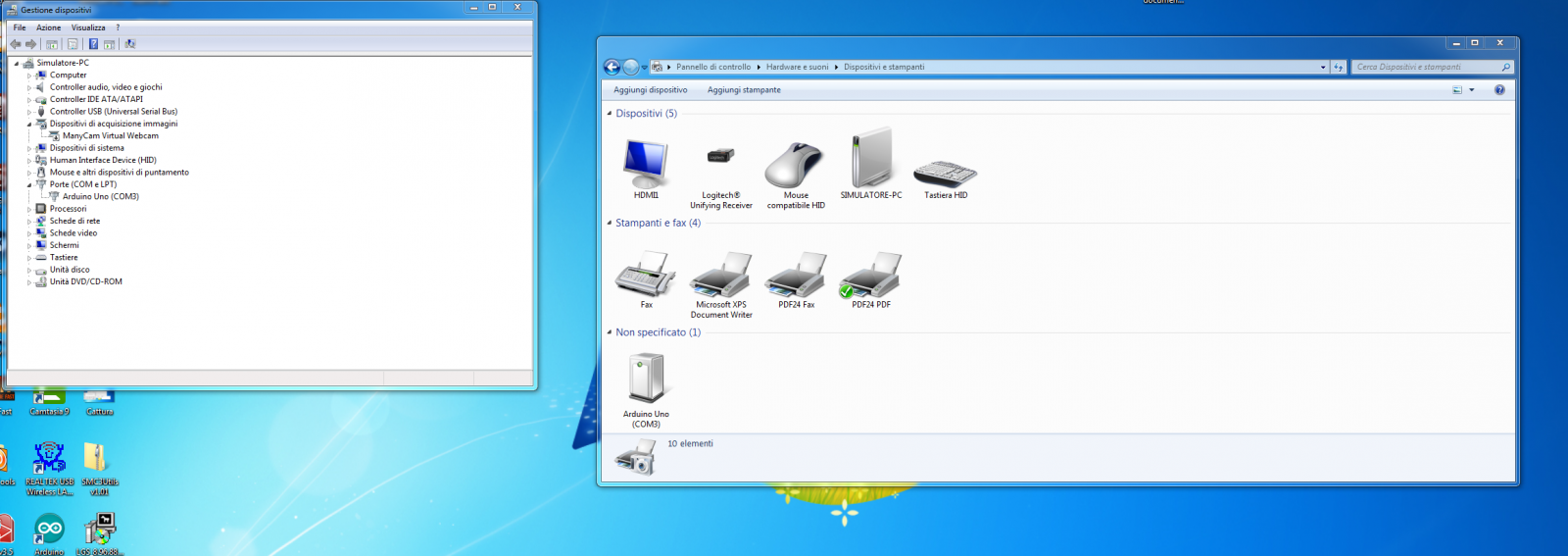This screenshot has width=1568, height=556.
Task: Click Dispositivi e stampanti breadcrumb segment
Action: pyautogui.click(x=884, y=67)
